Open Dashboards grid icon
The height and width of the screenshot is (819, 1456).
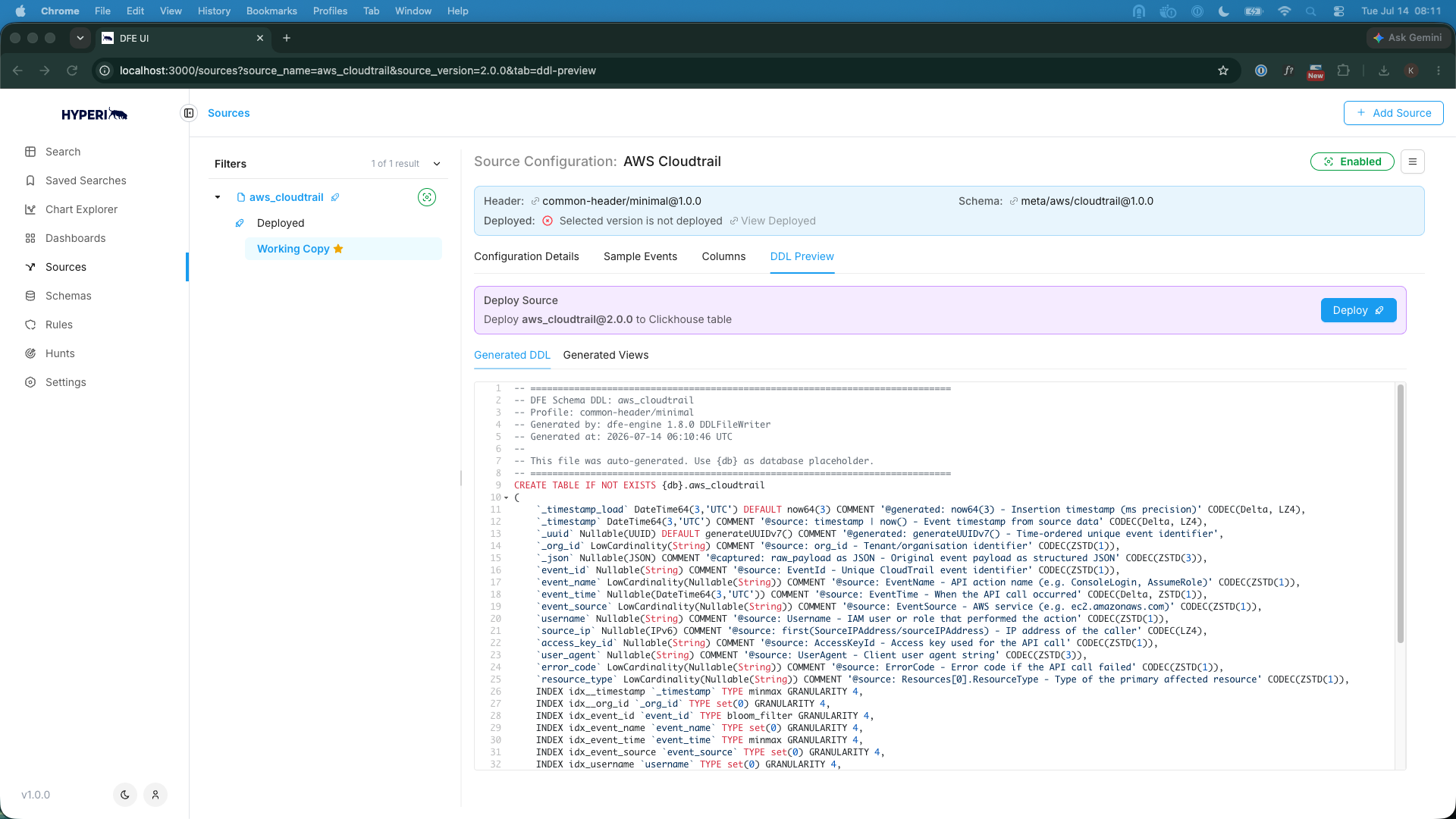click(x=30, y=238)
